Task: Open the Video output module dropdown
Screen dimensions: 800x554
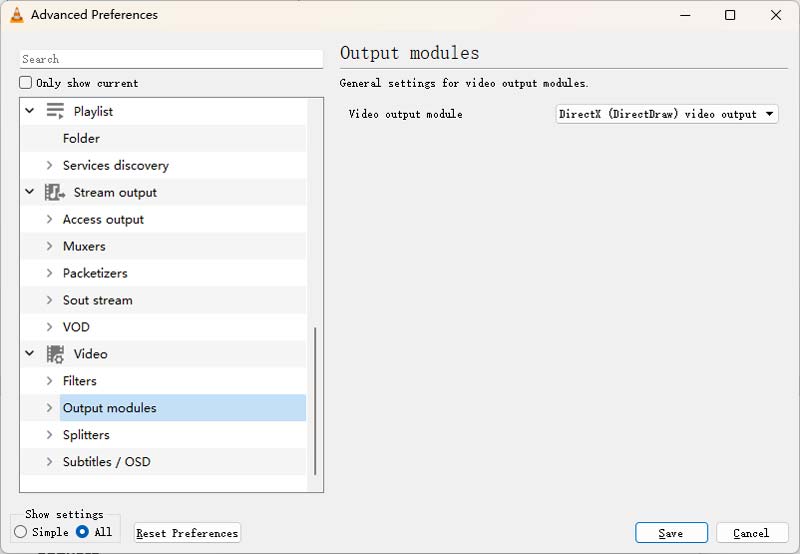Action: point(667,114)
